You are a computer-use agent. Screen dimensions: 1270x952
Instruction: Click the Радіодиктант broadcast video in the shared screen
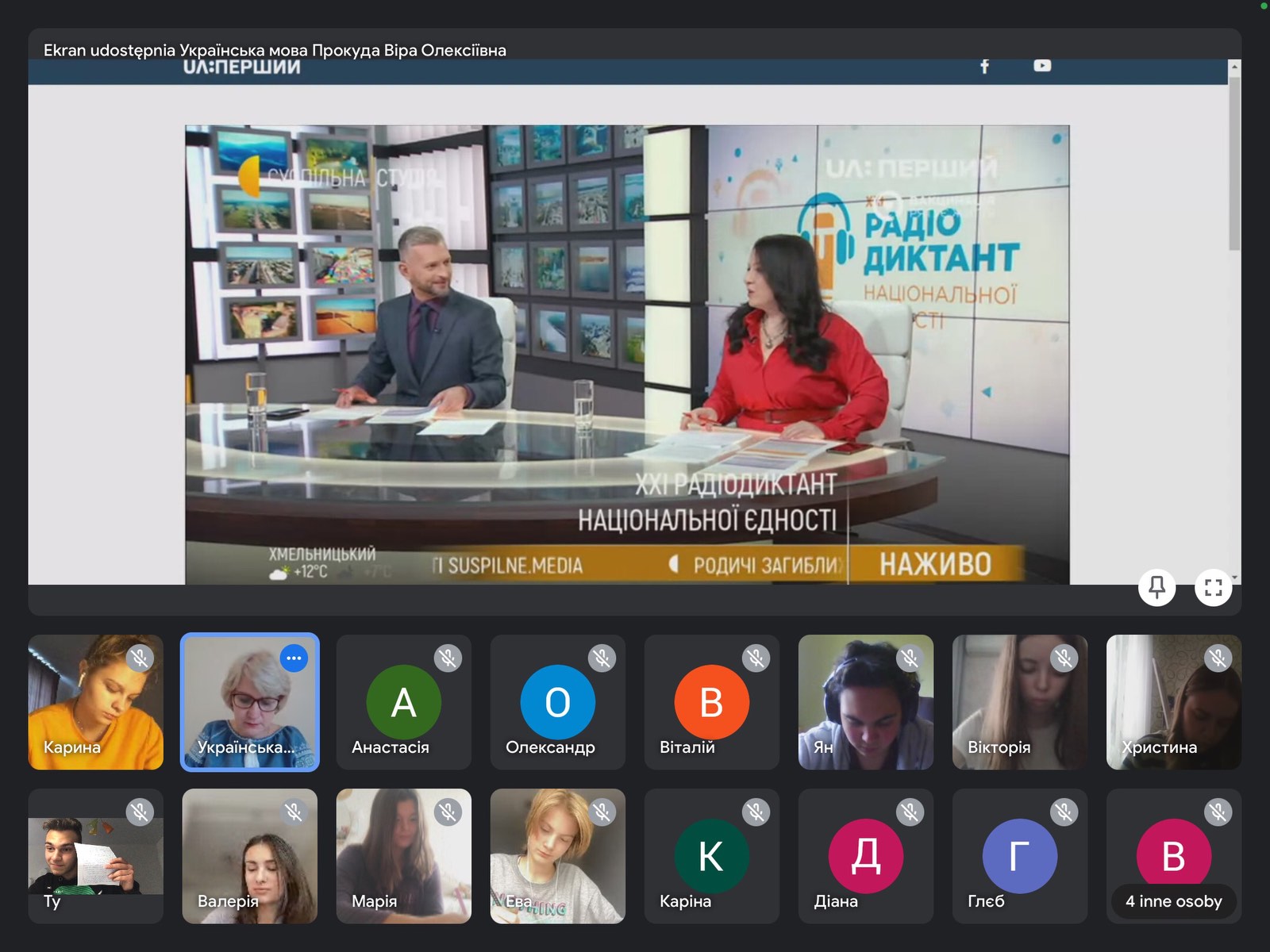point(627,355)
